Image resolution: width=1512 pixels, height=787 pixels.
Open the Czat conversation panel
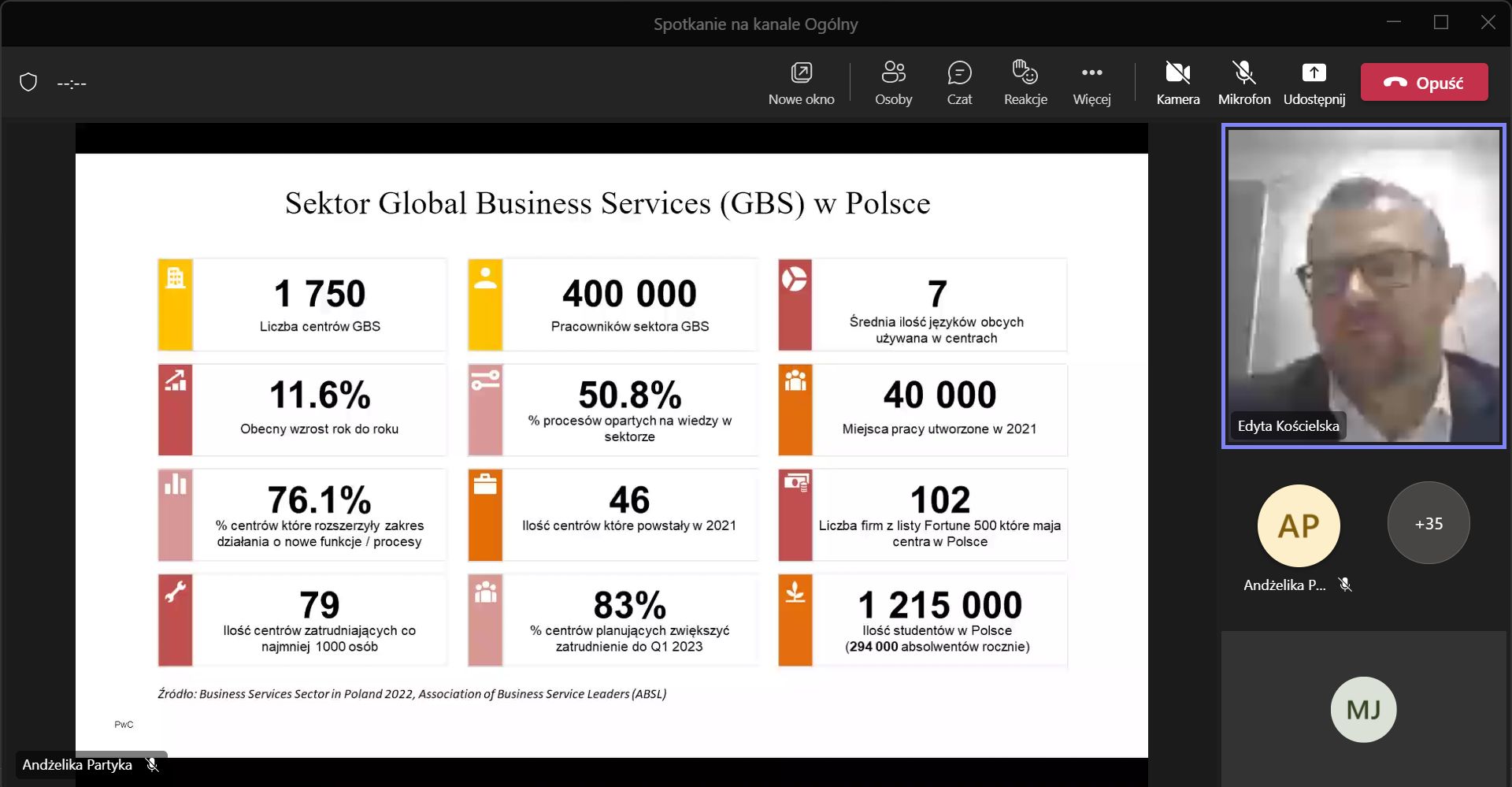click(x=959, y=83)
